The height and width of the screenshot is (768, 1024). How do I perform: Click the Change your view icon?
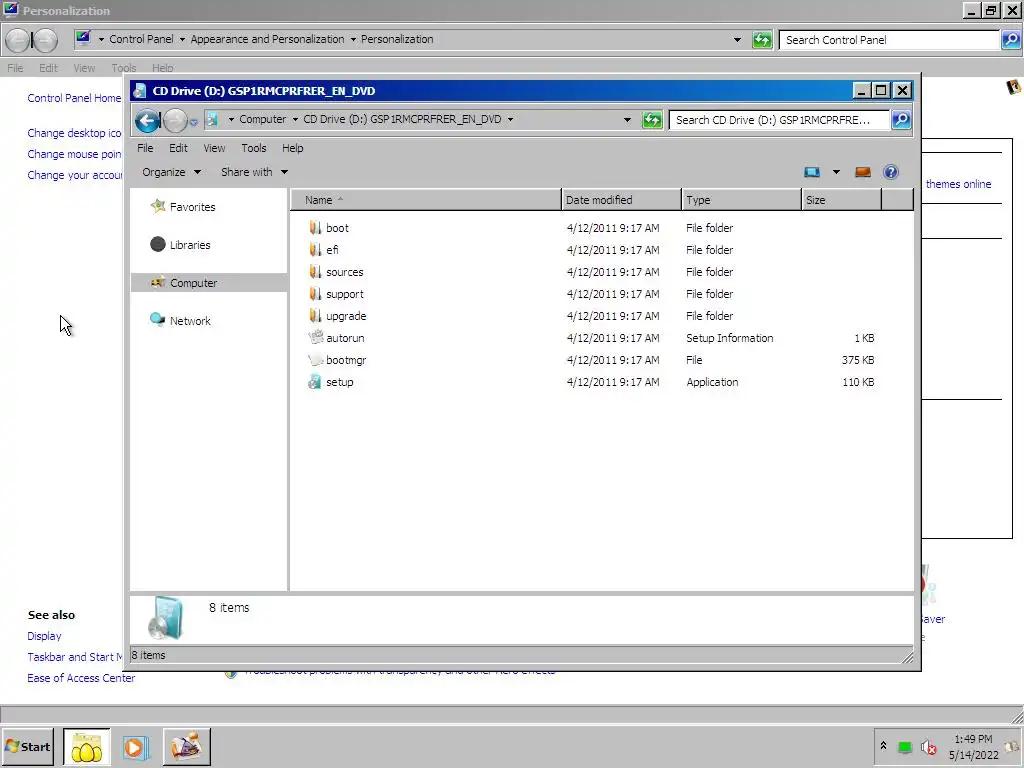coord(812,172)
